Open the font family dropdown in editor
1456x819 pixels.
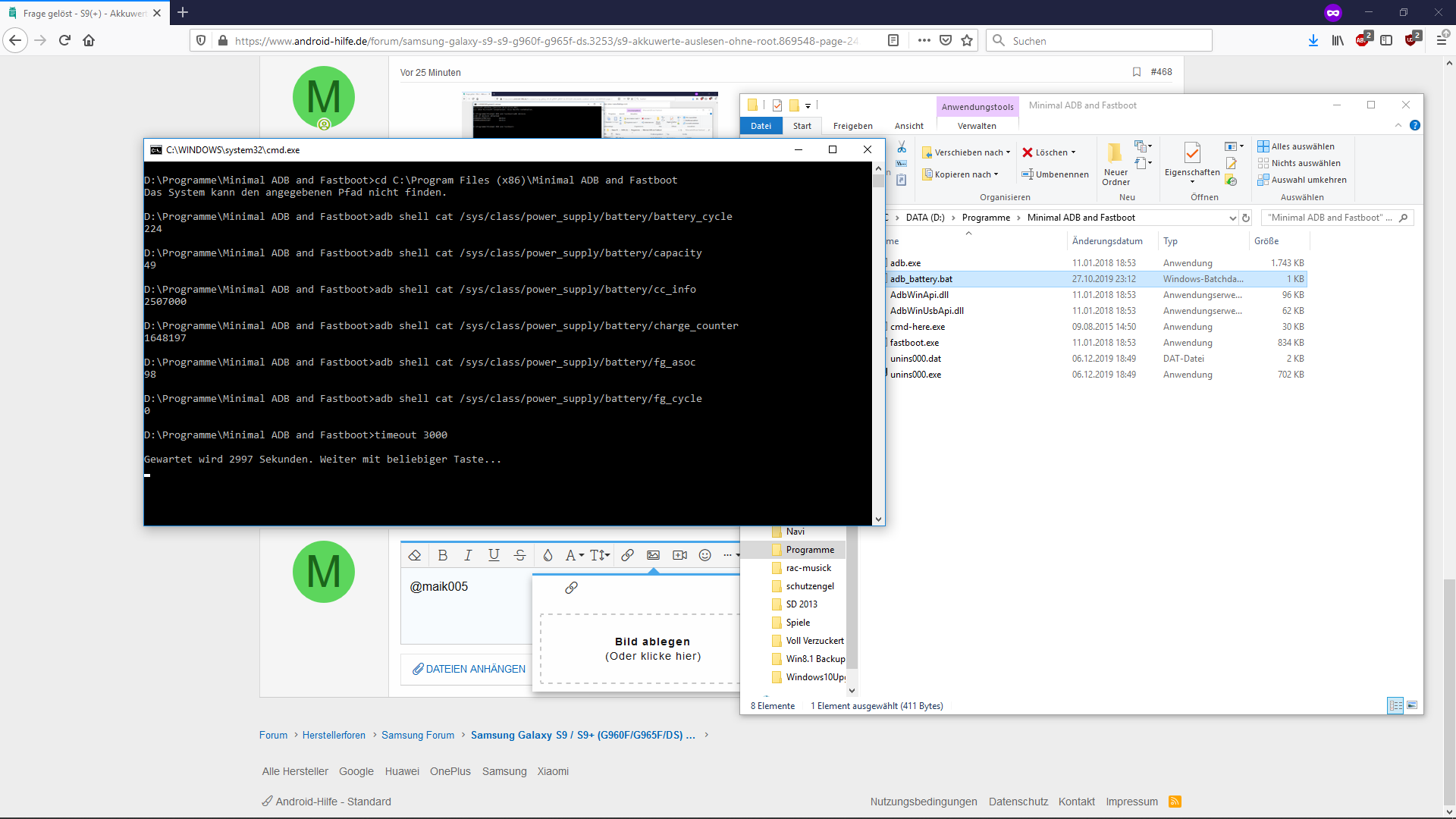574,555
